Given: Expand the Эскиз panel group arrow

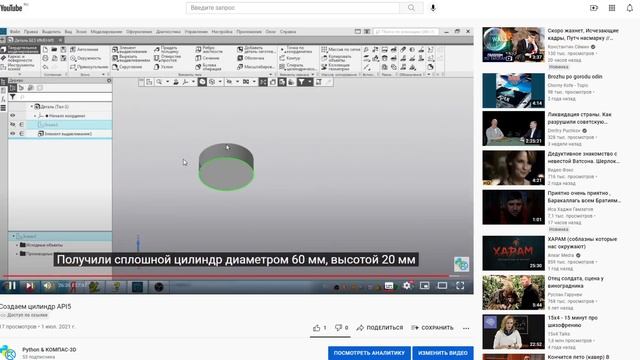Looking at the screenshot, I should point(103,75).
